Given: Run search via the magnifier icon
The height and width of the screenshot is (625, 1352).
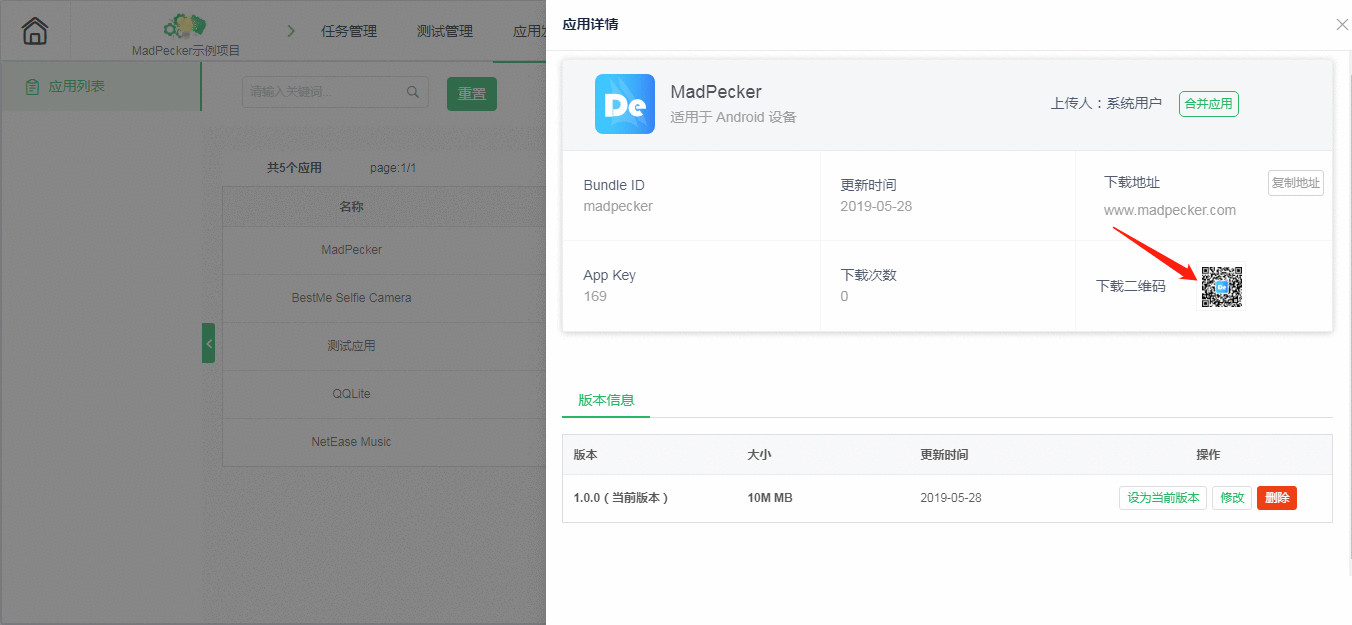Looking at the screenshot, I should coord(413,92).
